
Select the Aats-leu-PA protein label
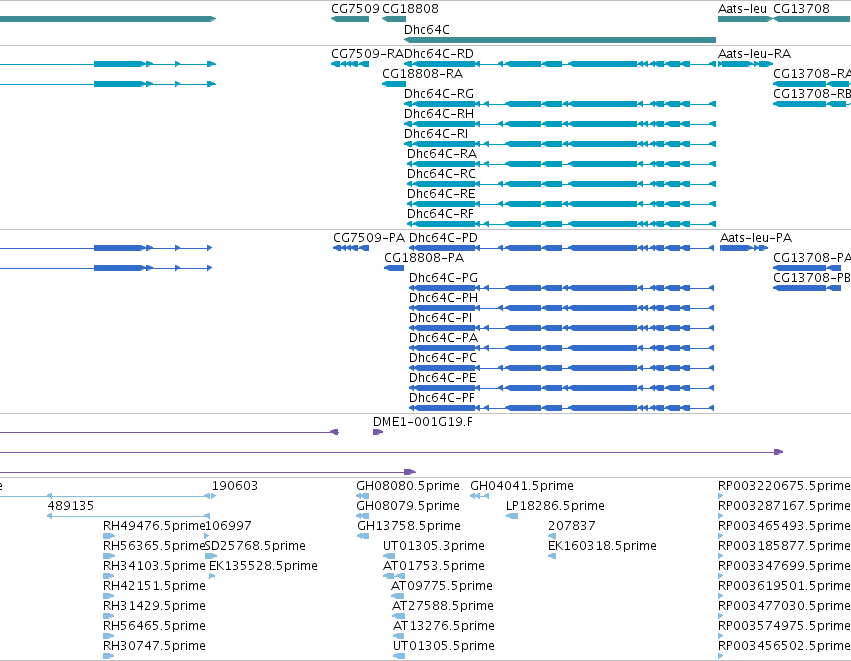(755, 238)
